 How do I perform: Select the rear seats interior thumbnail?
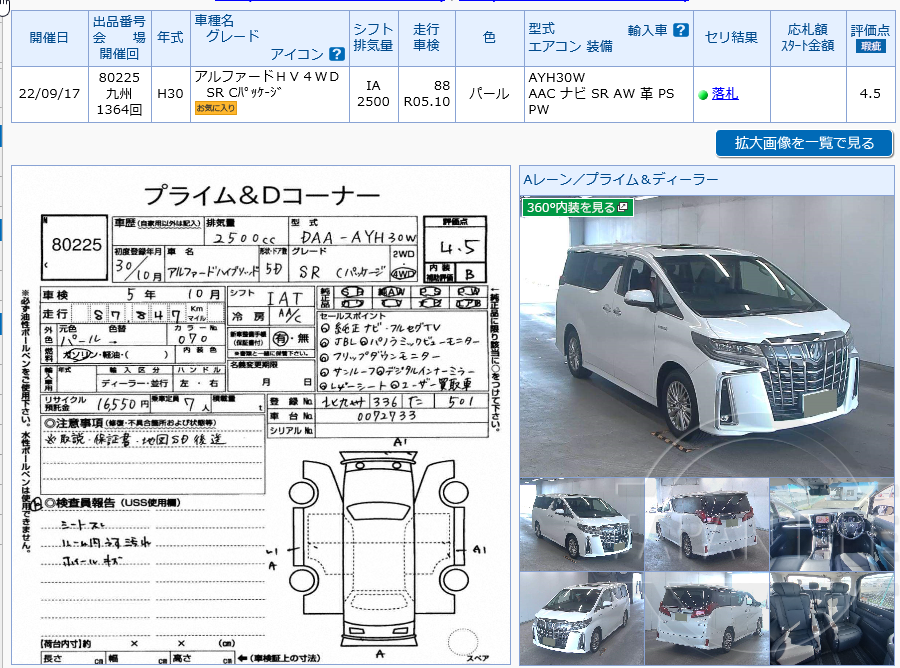click(x=832, y=616)
